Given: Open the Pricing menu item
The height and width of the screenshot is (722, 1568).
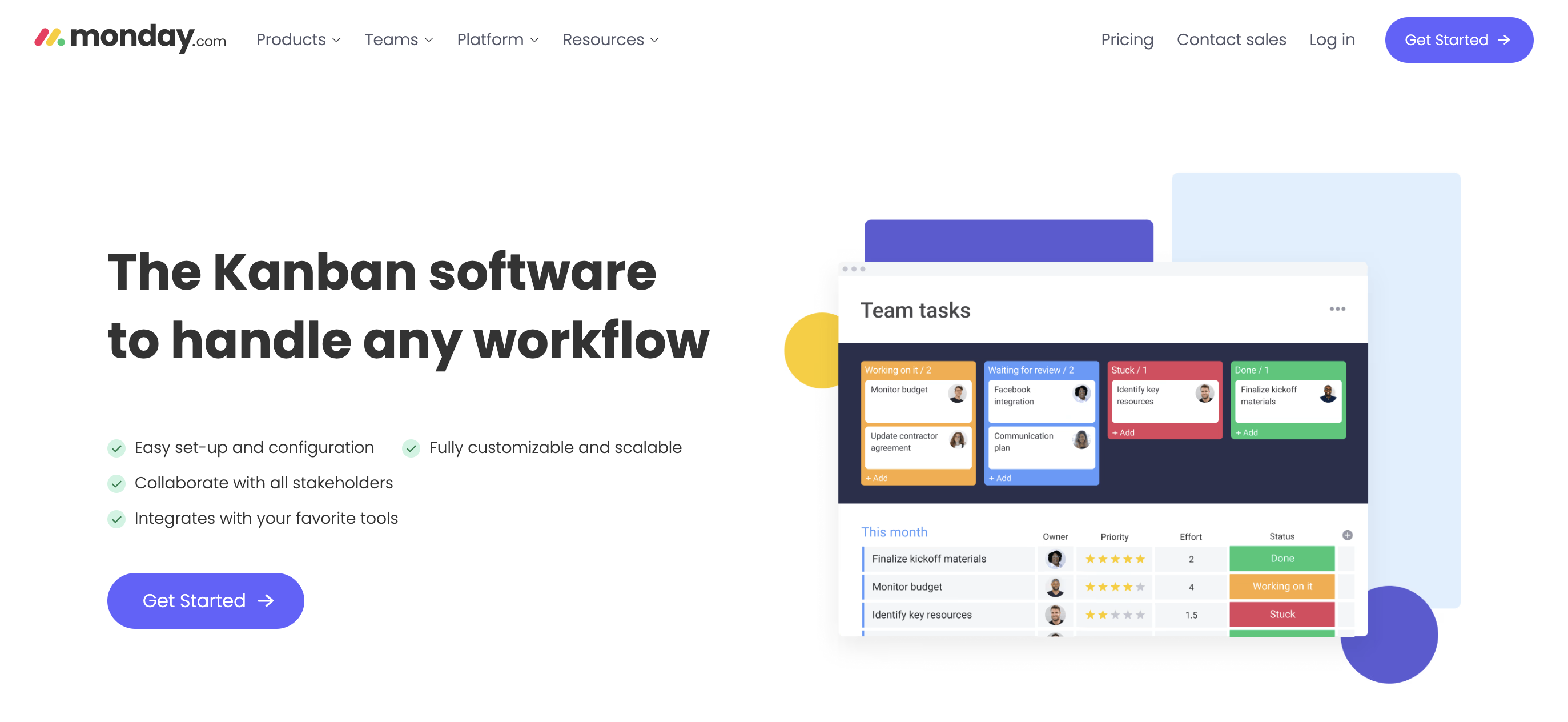Looking at the screenshot, I should coord(1127,40).
